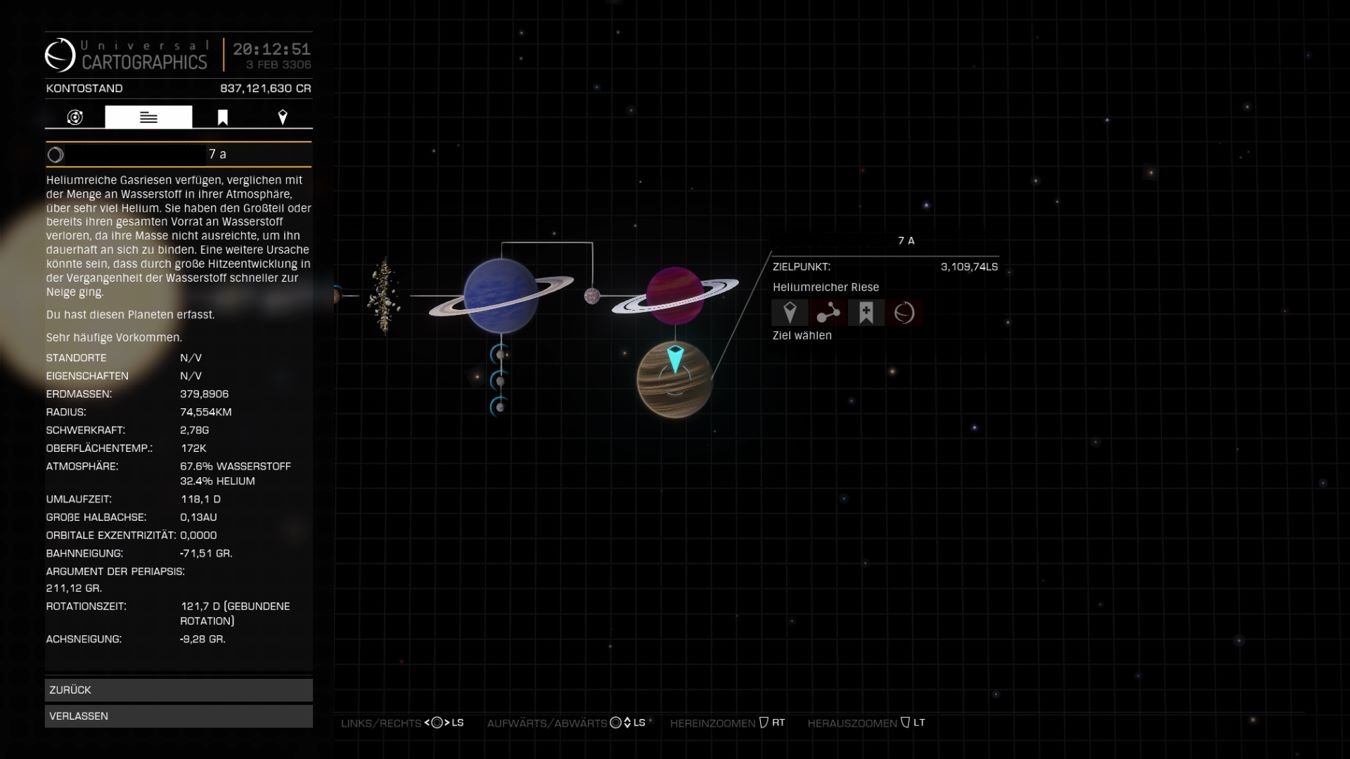Click the Bahnneigung value '-71,51 GR.'

click(x=206, y=553)
